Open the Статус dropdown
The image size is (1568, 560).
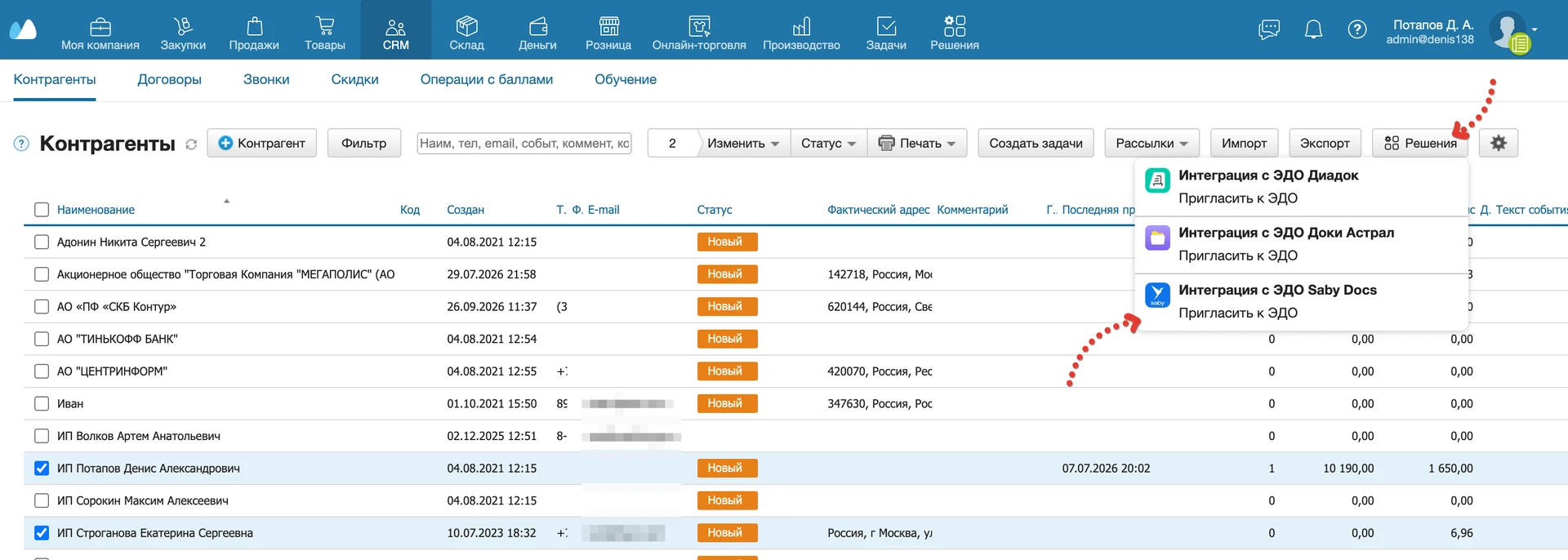828,143
